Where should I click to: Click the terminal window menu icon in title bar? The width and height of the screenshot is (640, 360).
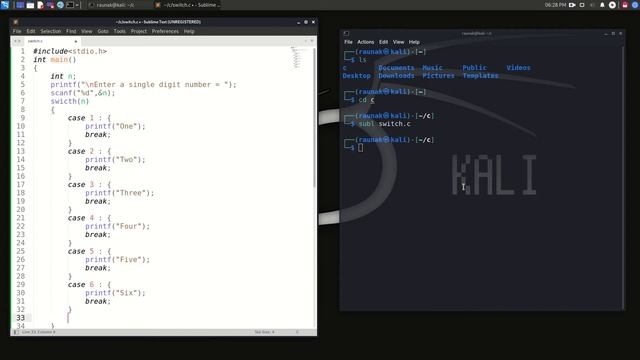click(x=346, y=33)
